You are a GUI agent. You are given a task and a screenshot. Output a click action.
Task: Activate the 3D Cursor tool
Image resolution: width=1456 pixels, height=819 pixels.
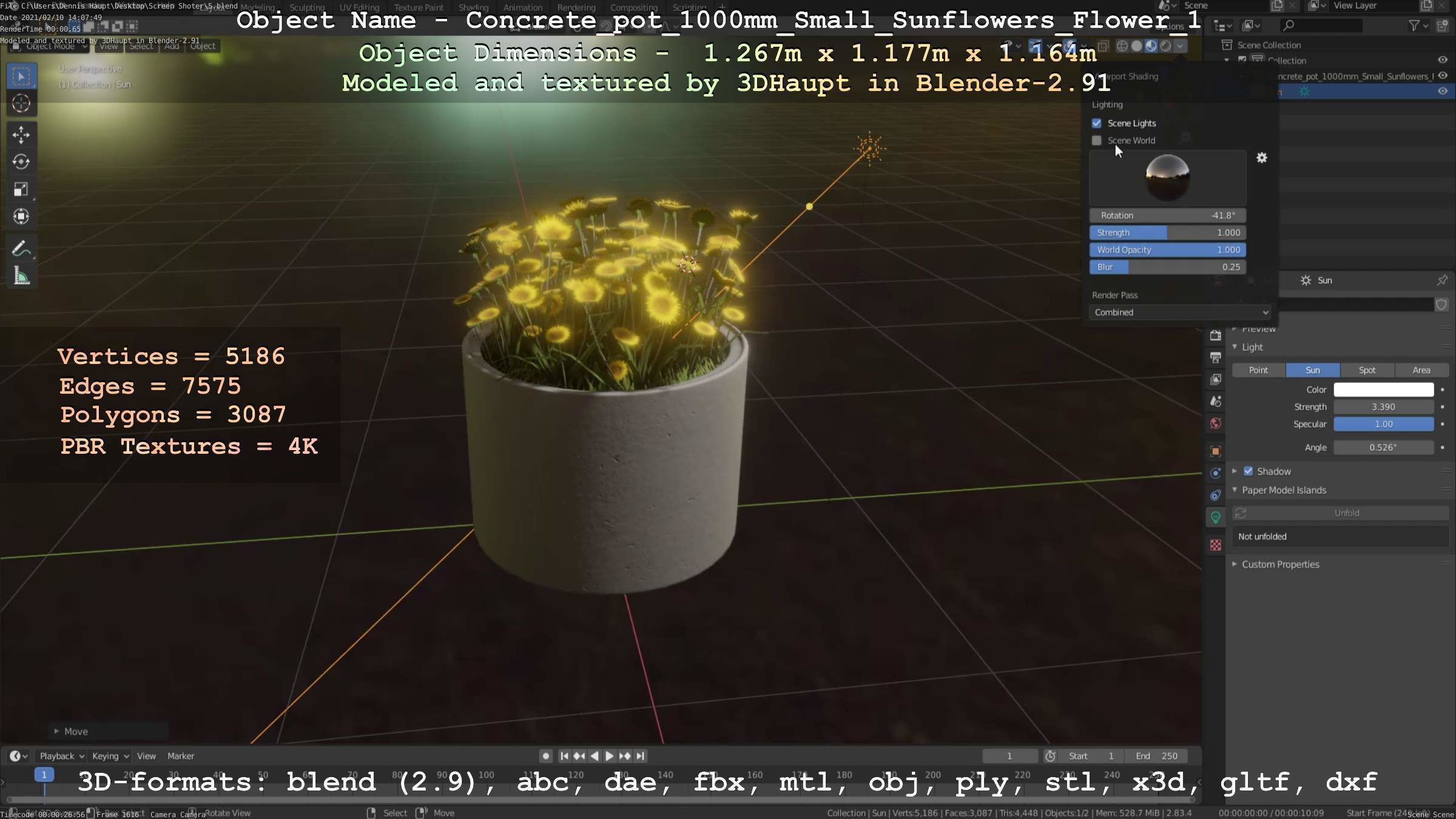tap(21, 104)
